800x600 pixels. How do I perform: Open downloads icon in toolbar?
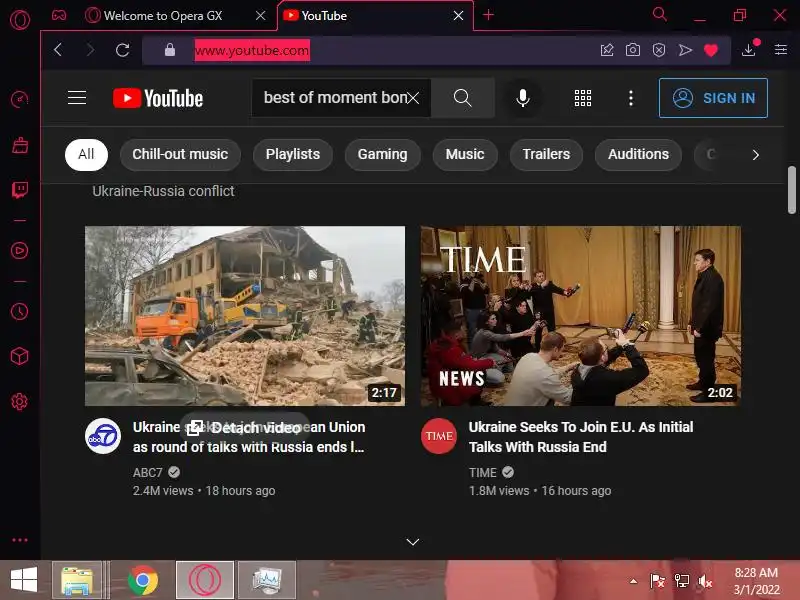tap(749, 49)
